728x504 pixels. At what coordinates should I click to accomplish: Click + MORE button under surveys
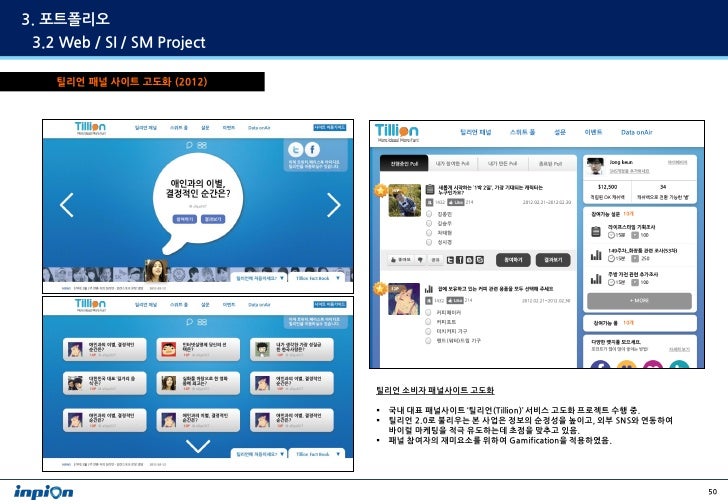(x=639, y=301)
